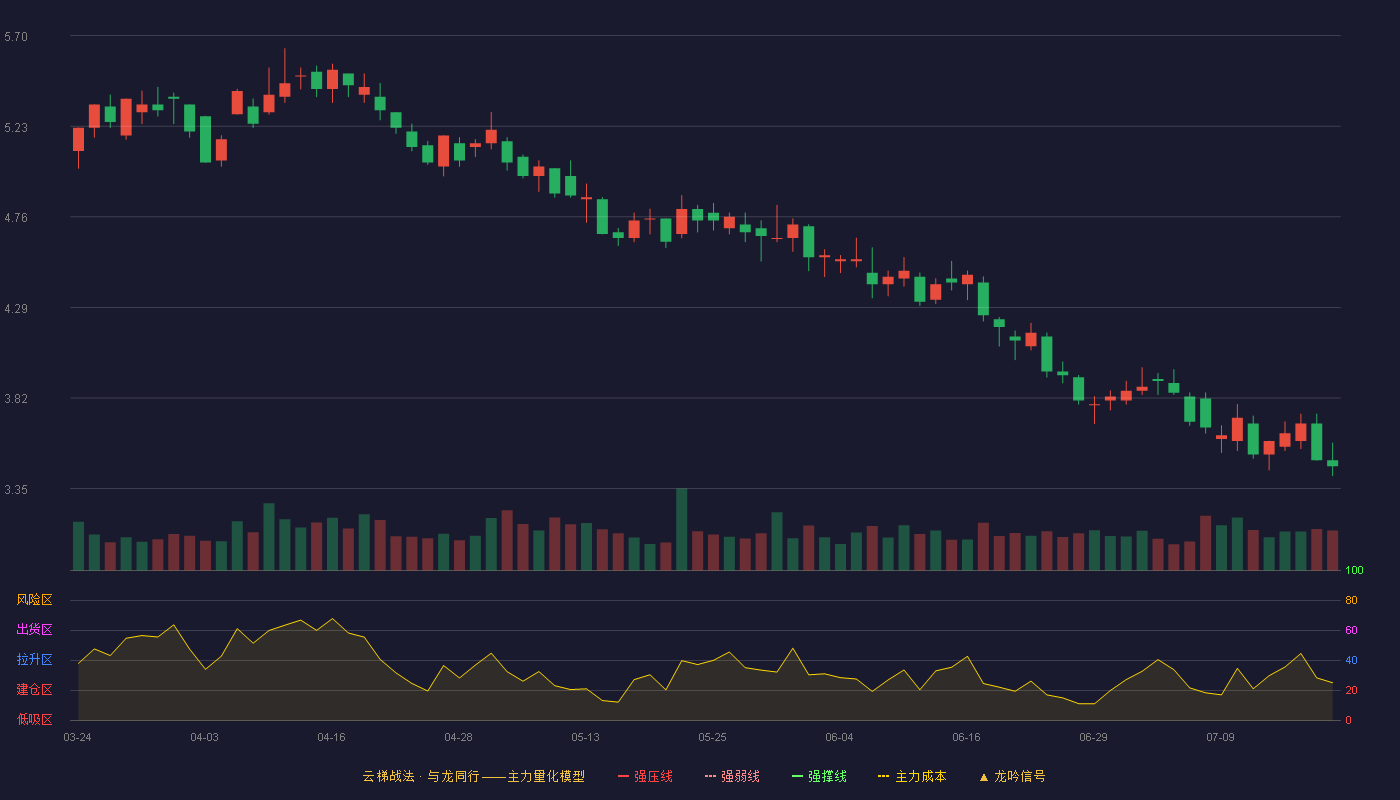The height and width of the screenshot is (800, 1400).
Task: Toggle the 强压线 red line legend
Action: tap(645, 776)
